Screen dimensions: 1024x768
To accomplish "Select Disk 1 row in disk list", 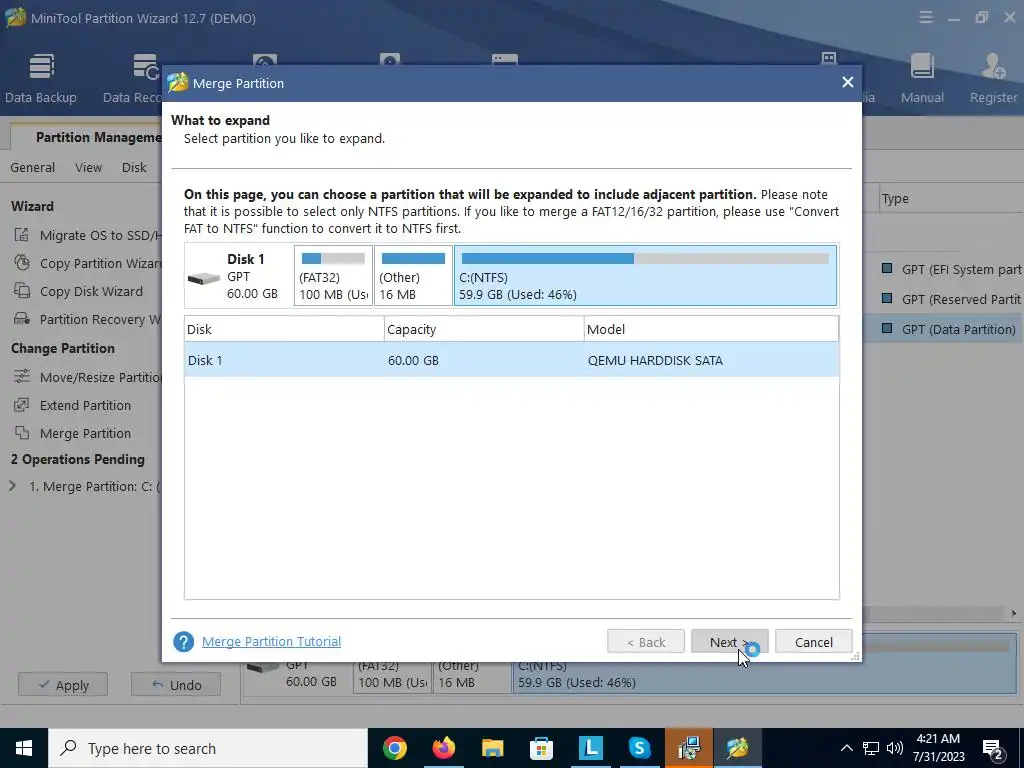I will click(511, 360).
